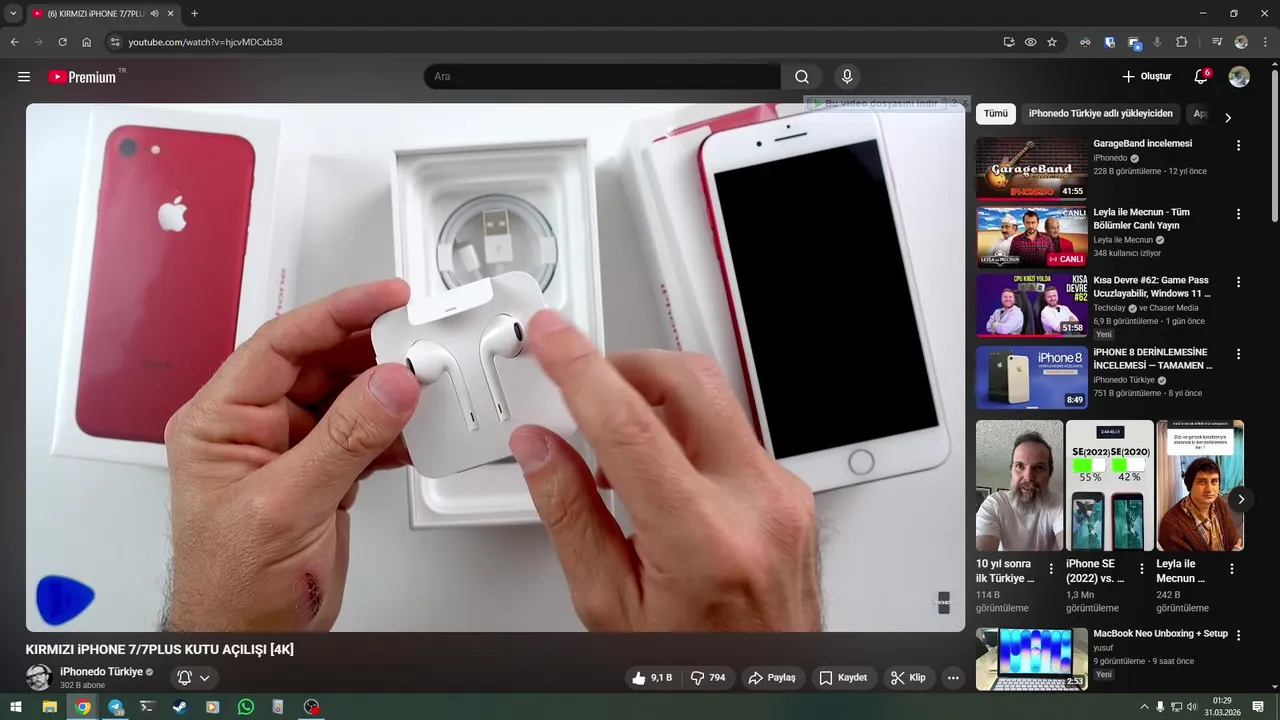View site information icon in address bar
Screen dimensions: 1280x720
pyautogui.click(x=115, y=42)
